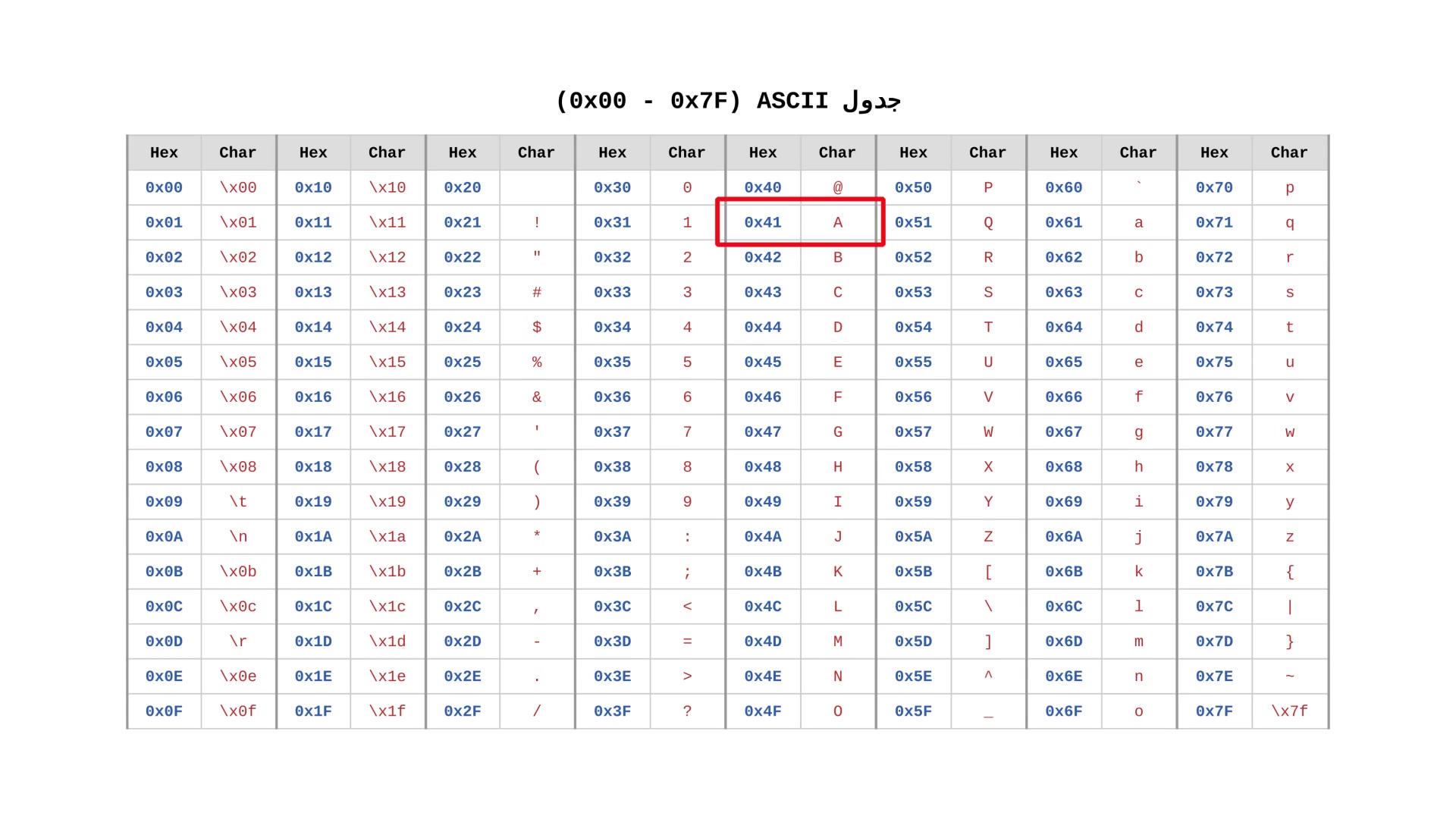Select the 0x3F hex cell
Screen dimensions: 1456x819
[x=612, y=711]
